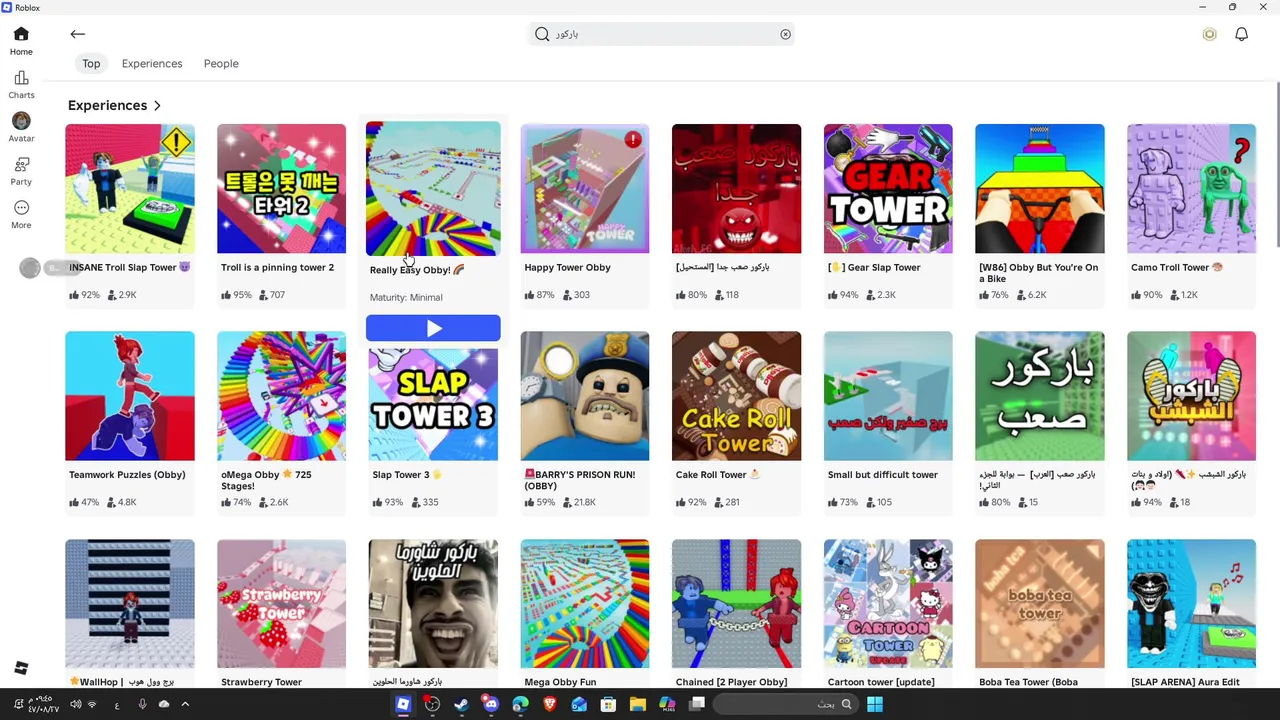Open Camo Troll Tower thumbnail
1280x720 pixels.
[1191, 188]
